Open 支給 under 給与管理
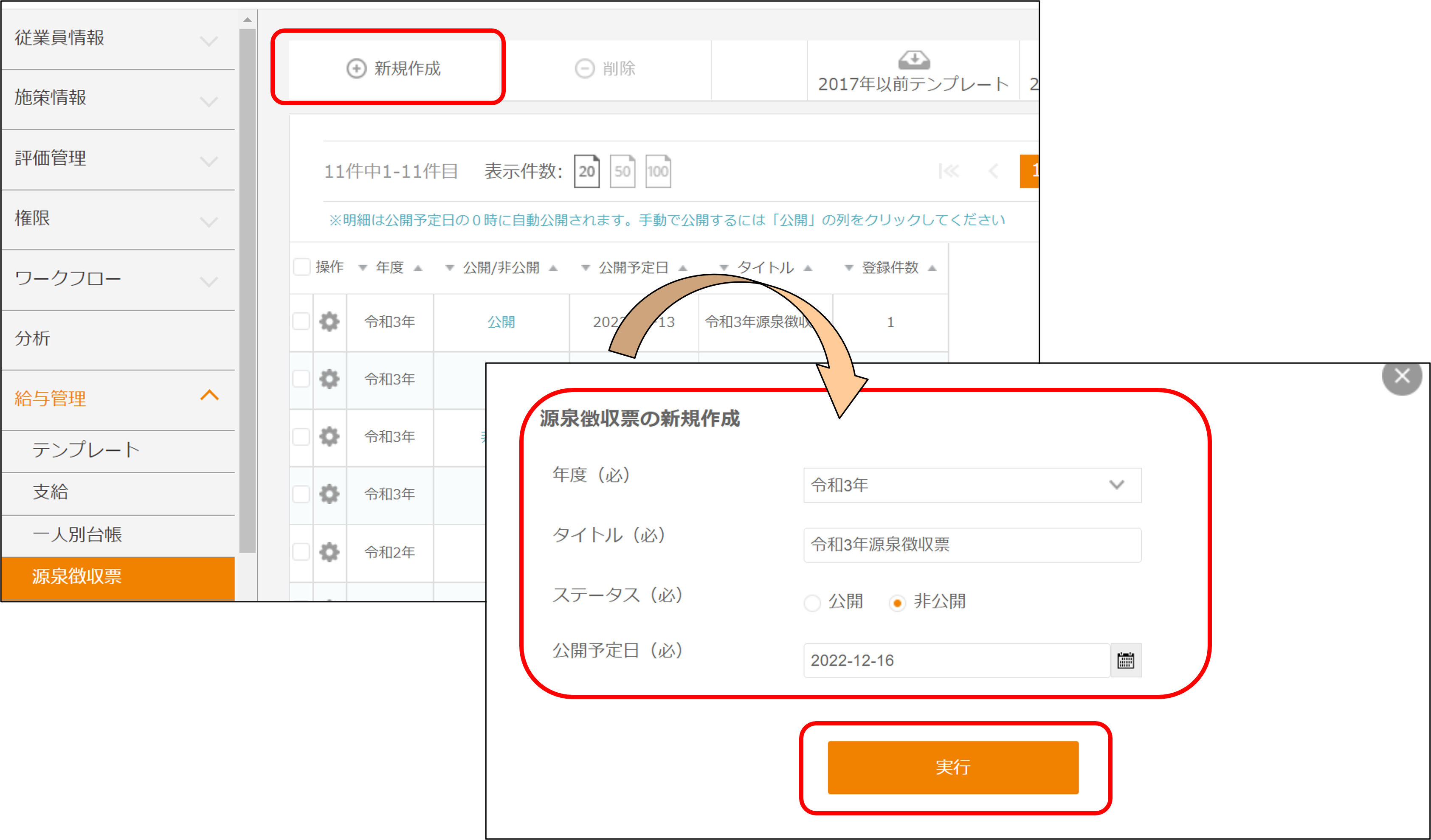 118,493
